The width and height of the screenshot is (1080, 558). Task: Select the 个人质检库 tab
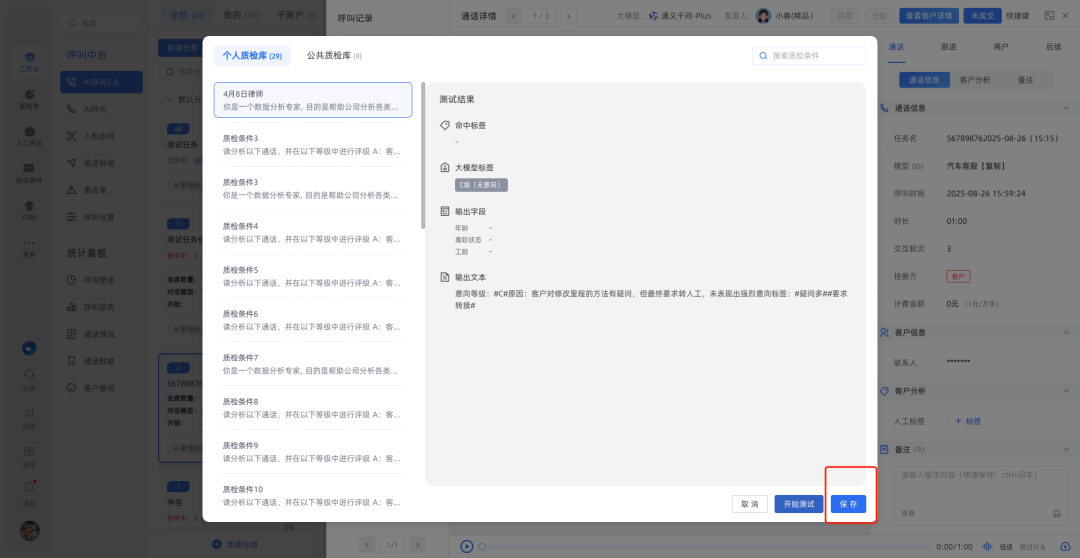pyautogui.click(x=252, y=56)
